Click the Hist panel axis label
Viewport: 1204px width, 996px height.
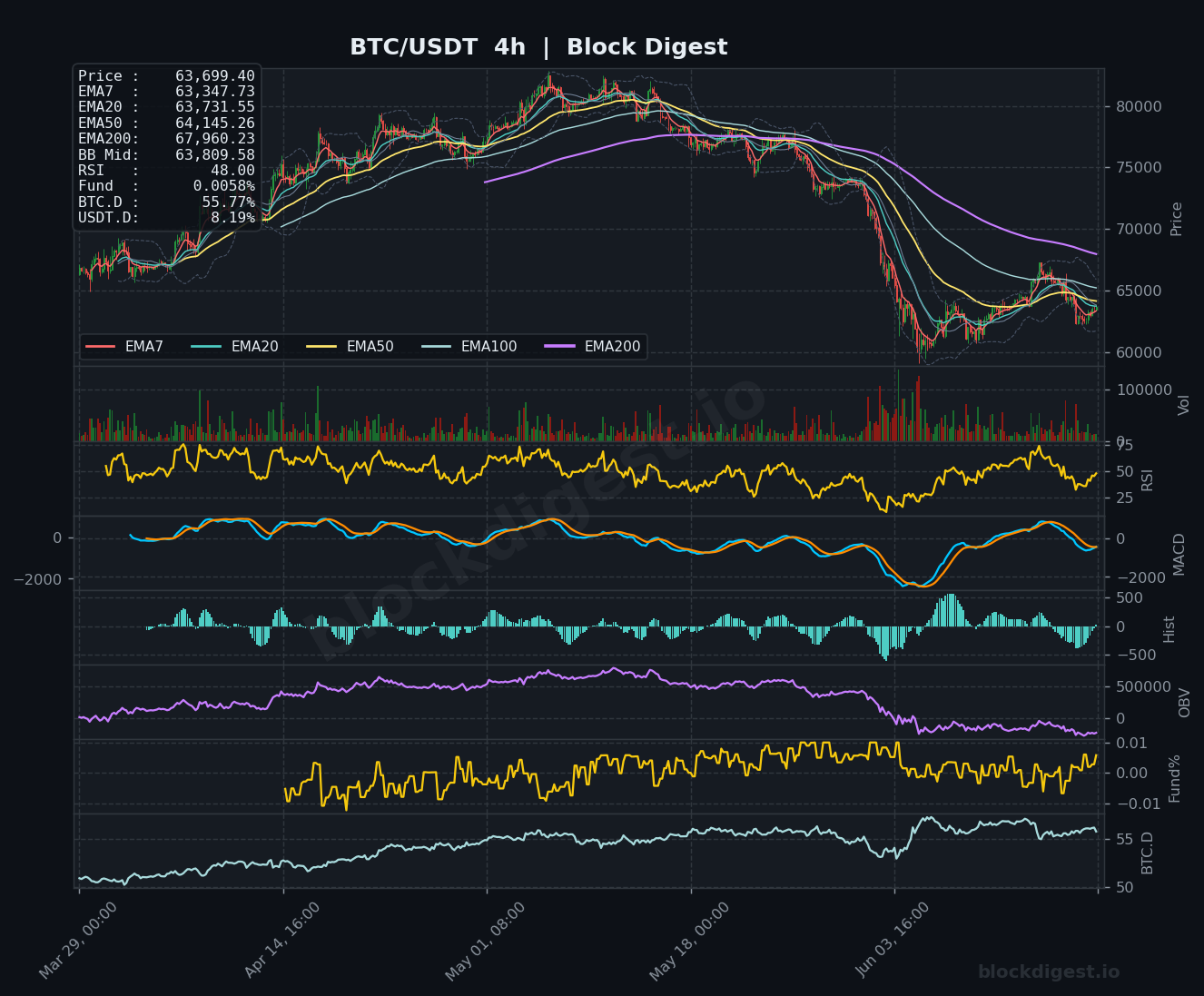click(x=1169, y=628)
